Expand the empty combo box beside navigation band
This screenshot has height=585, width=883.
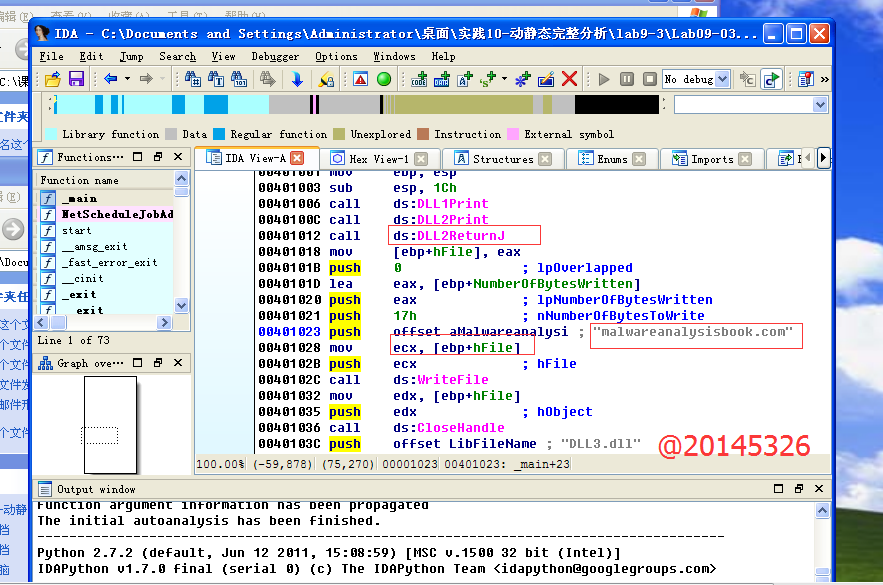tap(820, 105)
